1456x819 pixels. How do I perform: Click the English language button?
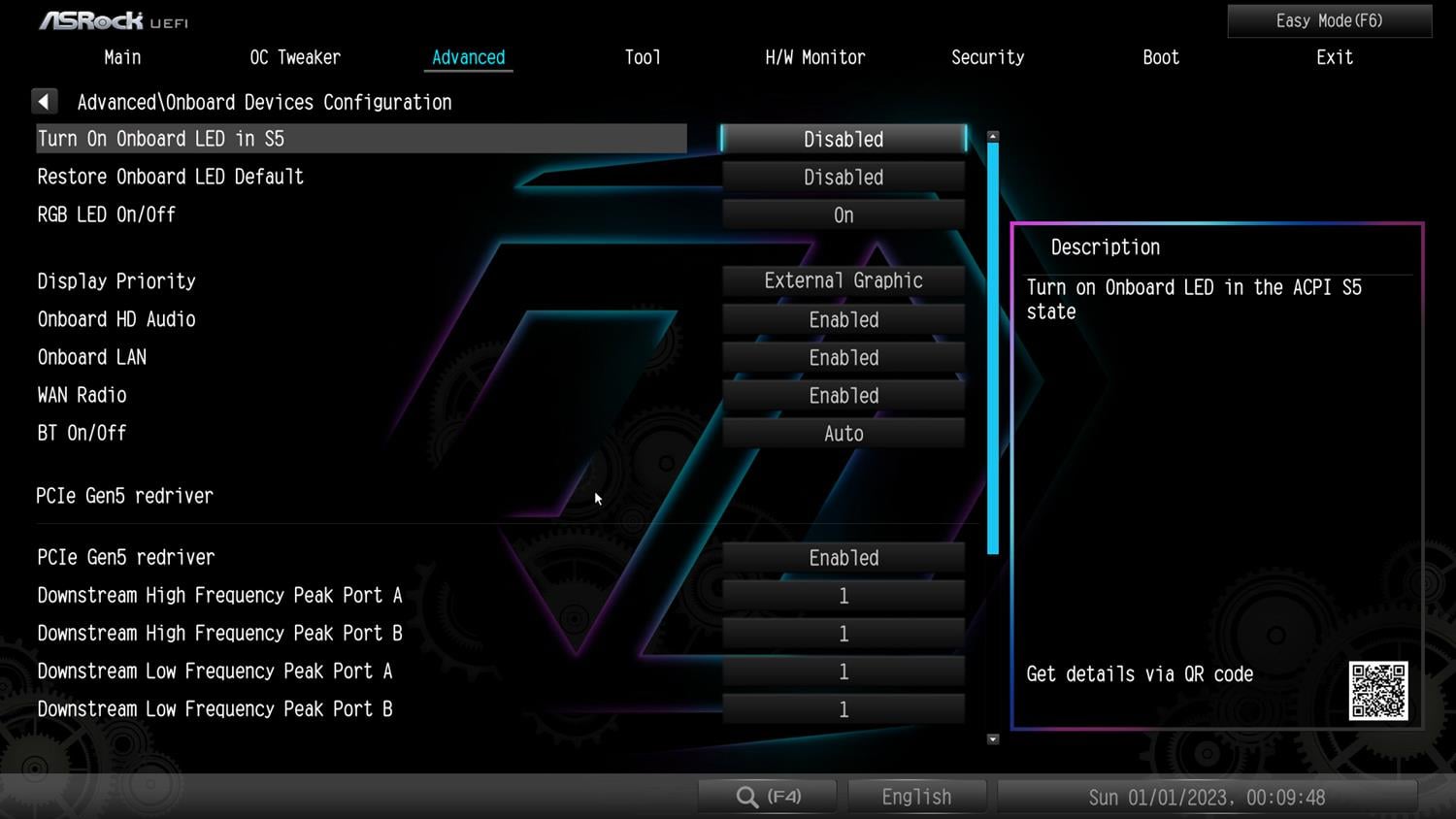pos(916,797)
